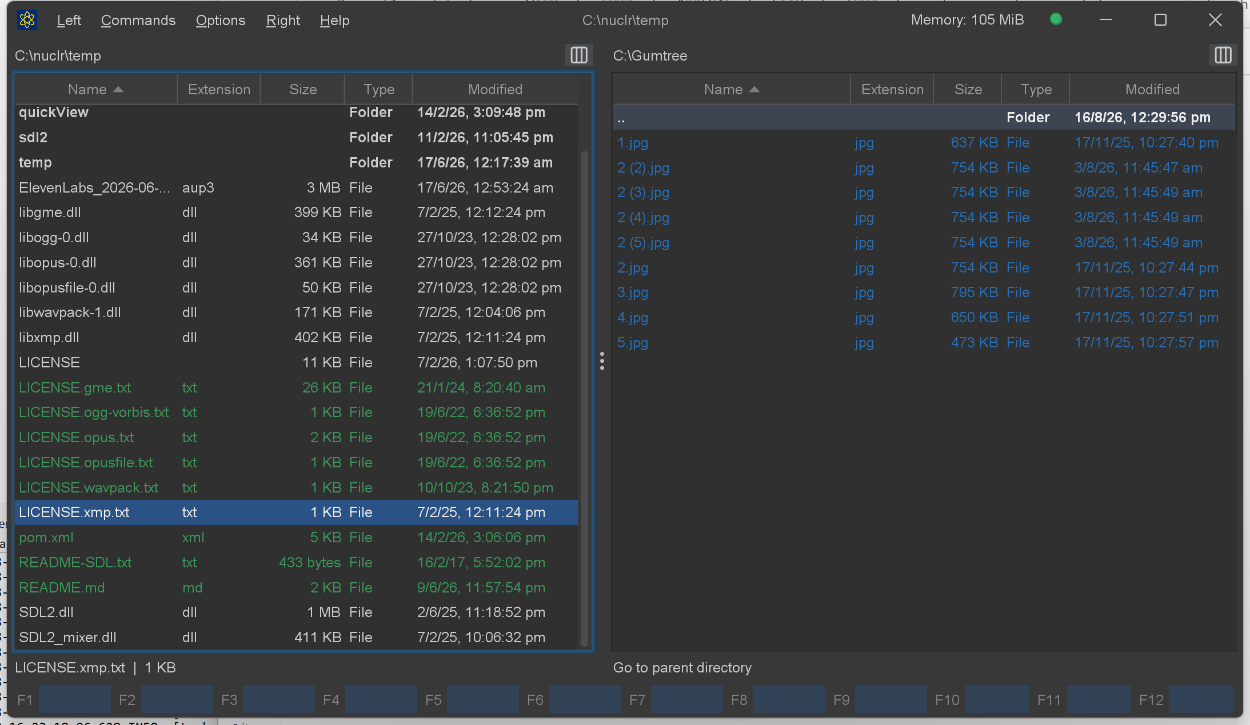This screenshot has height=725, width=1250.
Task: Sort left panel by Type column
Action: click(379, 89)
